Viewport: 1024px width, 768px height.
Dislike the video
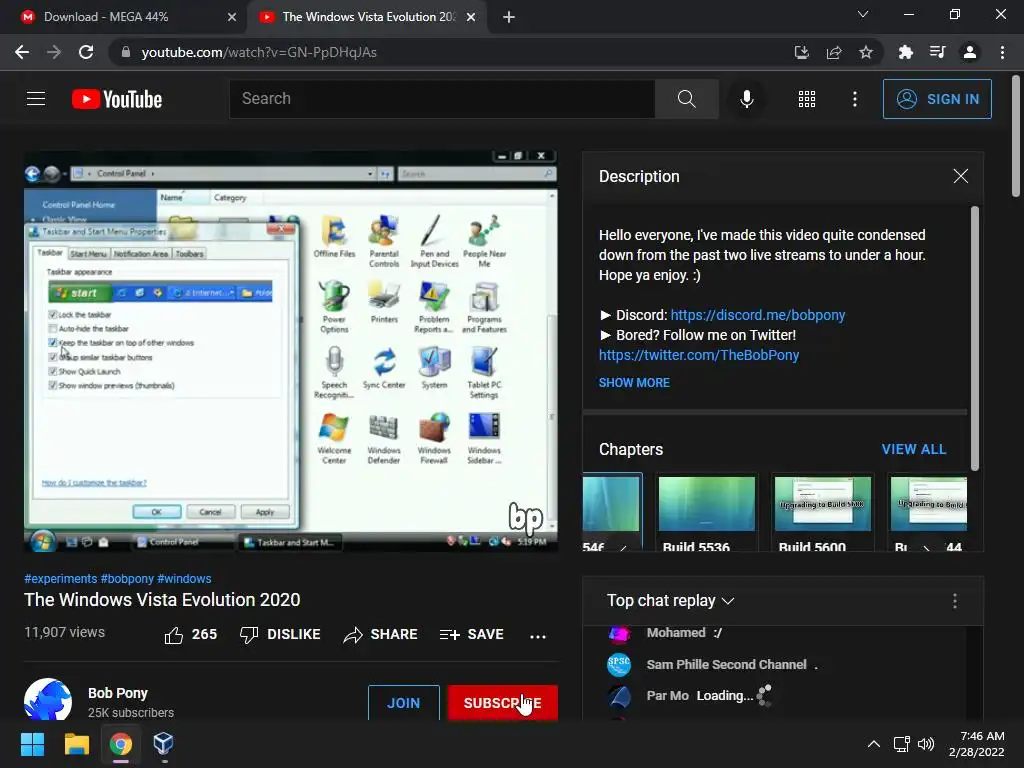280,634
